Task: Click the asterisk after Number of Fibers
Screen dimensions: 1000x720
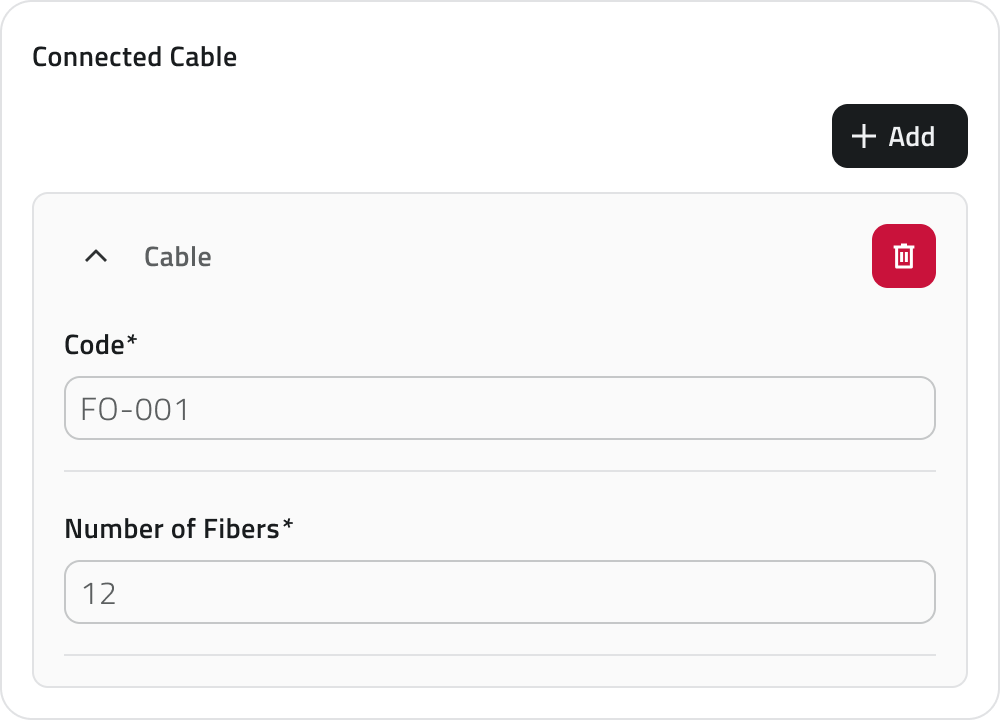Action: (x=288, y=526)
